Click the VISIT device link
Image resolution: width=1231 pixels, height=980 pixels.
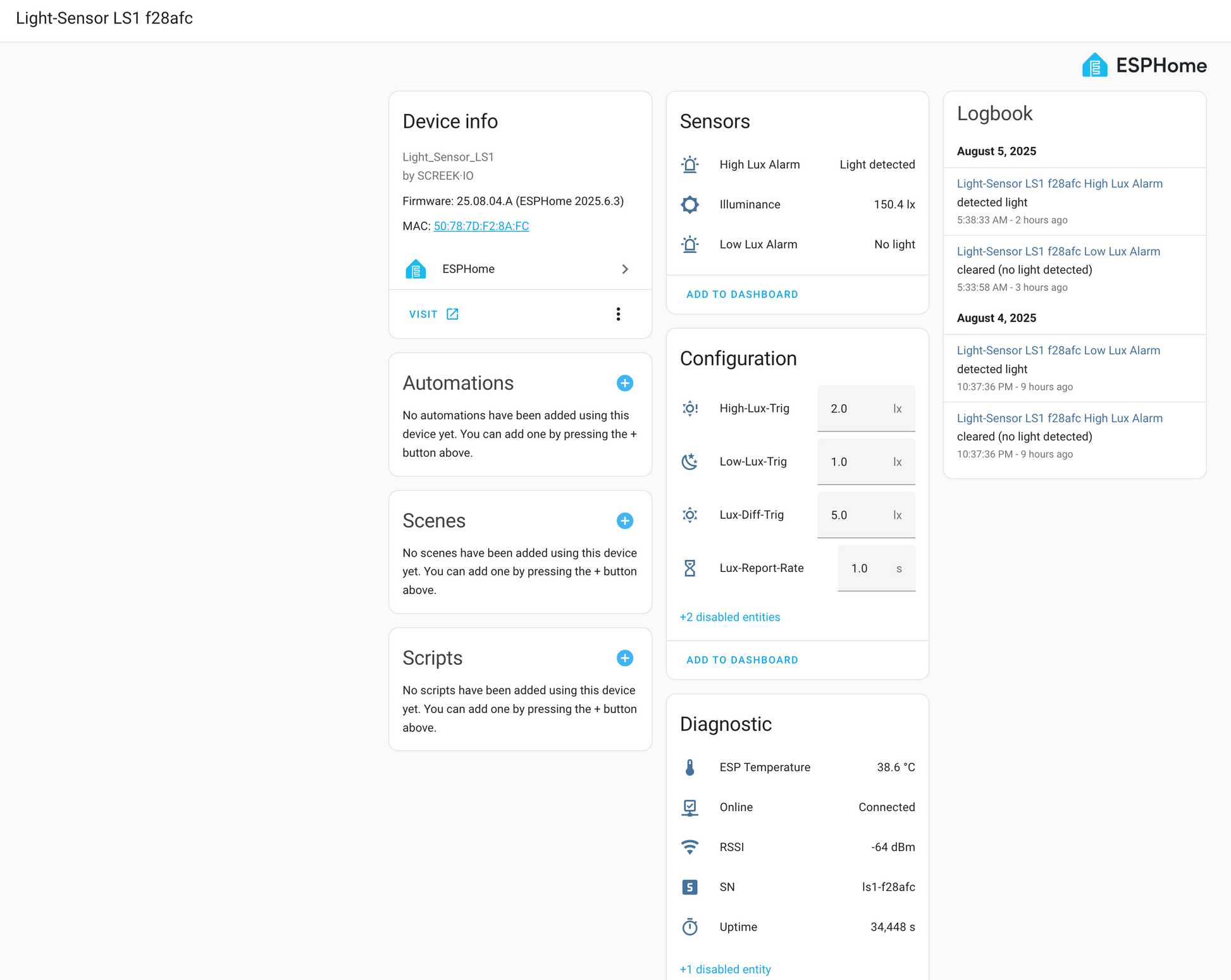(434, 314)
